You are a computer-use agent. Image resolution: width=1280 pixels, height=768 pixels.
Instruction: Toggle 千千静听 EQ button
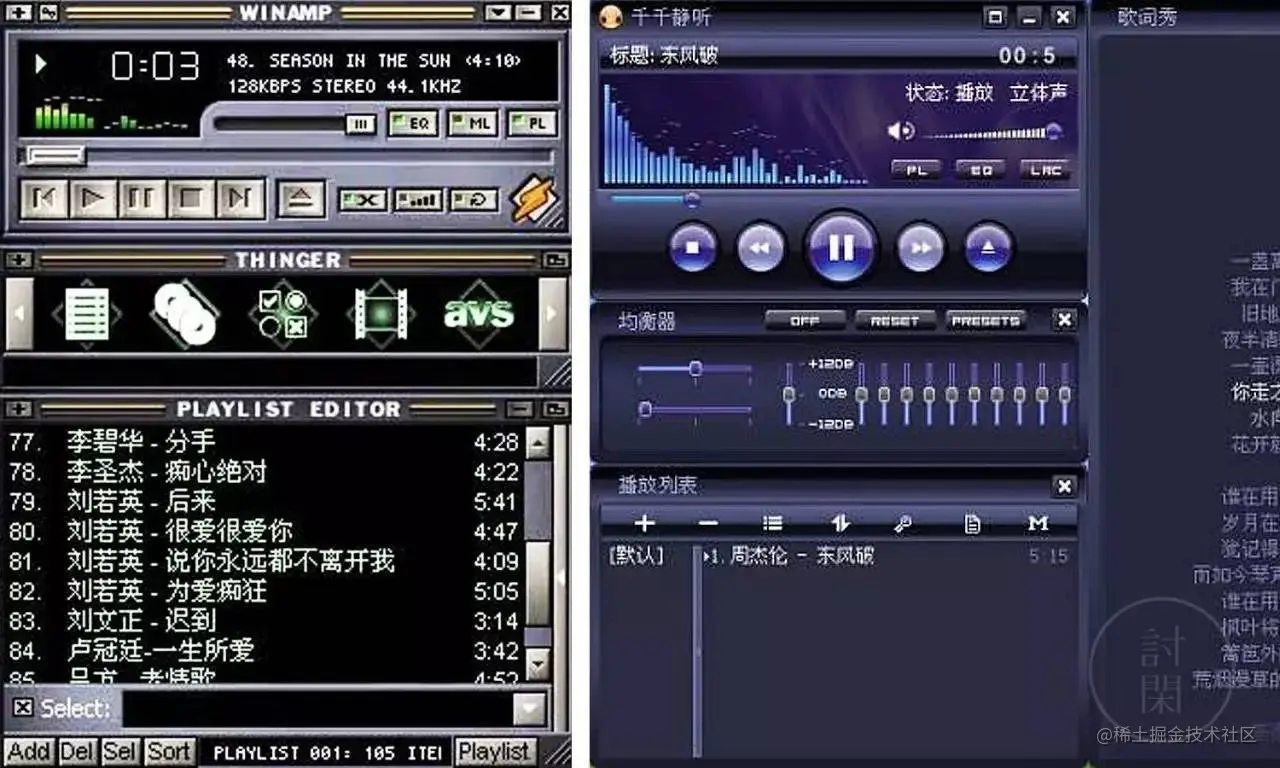pyautogui.click(x=981, y=170)
